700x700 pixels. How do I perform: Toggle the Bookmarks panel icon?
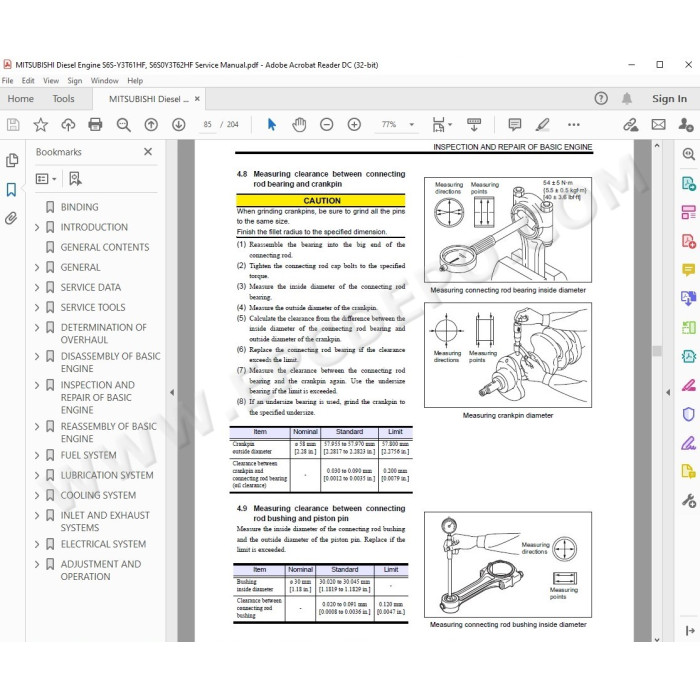point(11,189)
